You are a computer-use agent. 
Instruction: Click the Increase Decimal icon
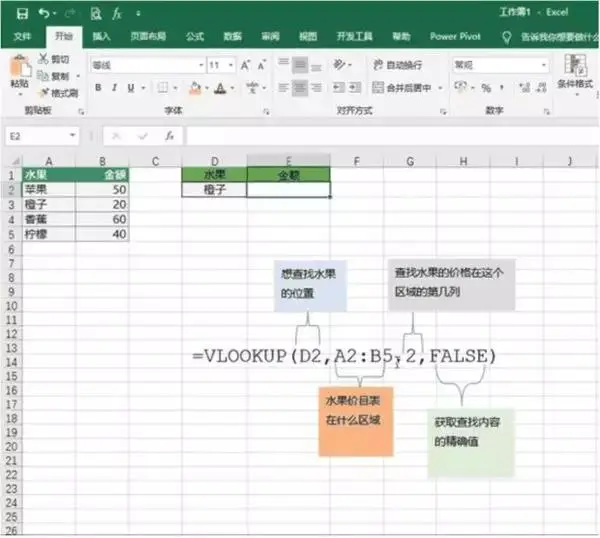pos(524,88)
